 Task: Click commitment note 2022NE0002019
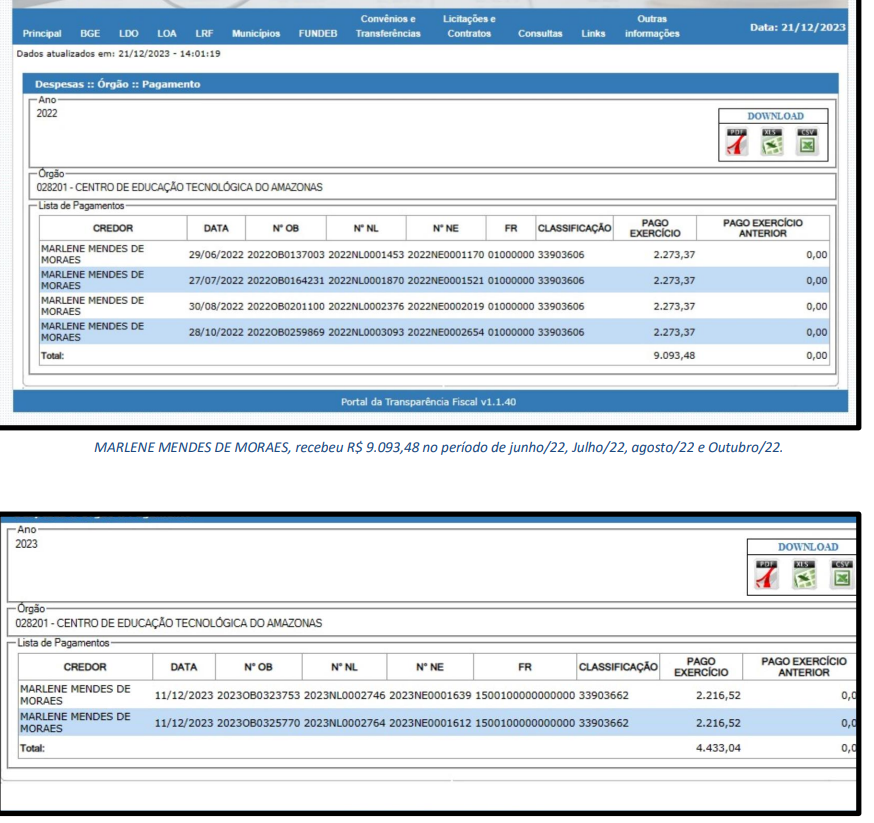coord(446,306)
